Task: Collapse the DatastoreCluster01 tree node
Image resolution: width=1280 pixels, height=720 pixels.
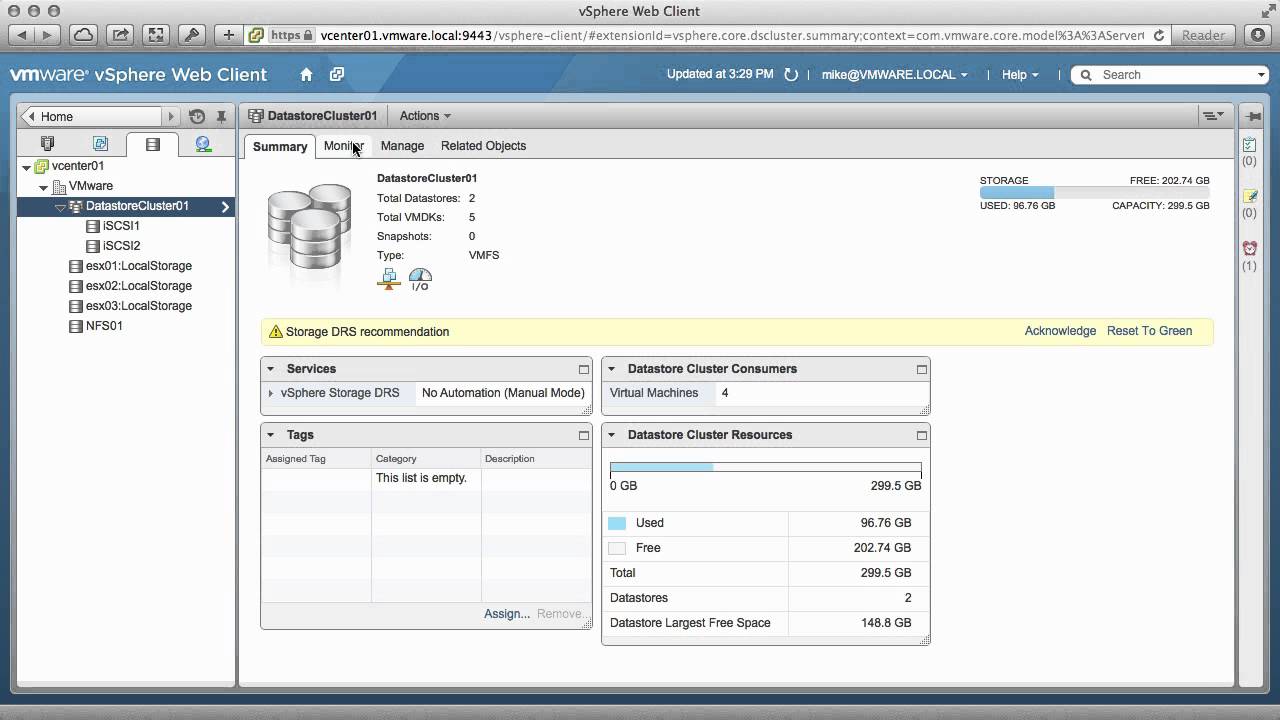Action: click(60, 207)
